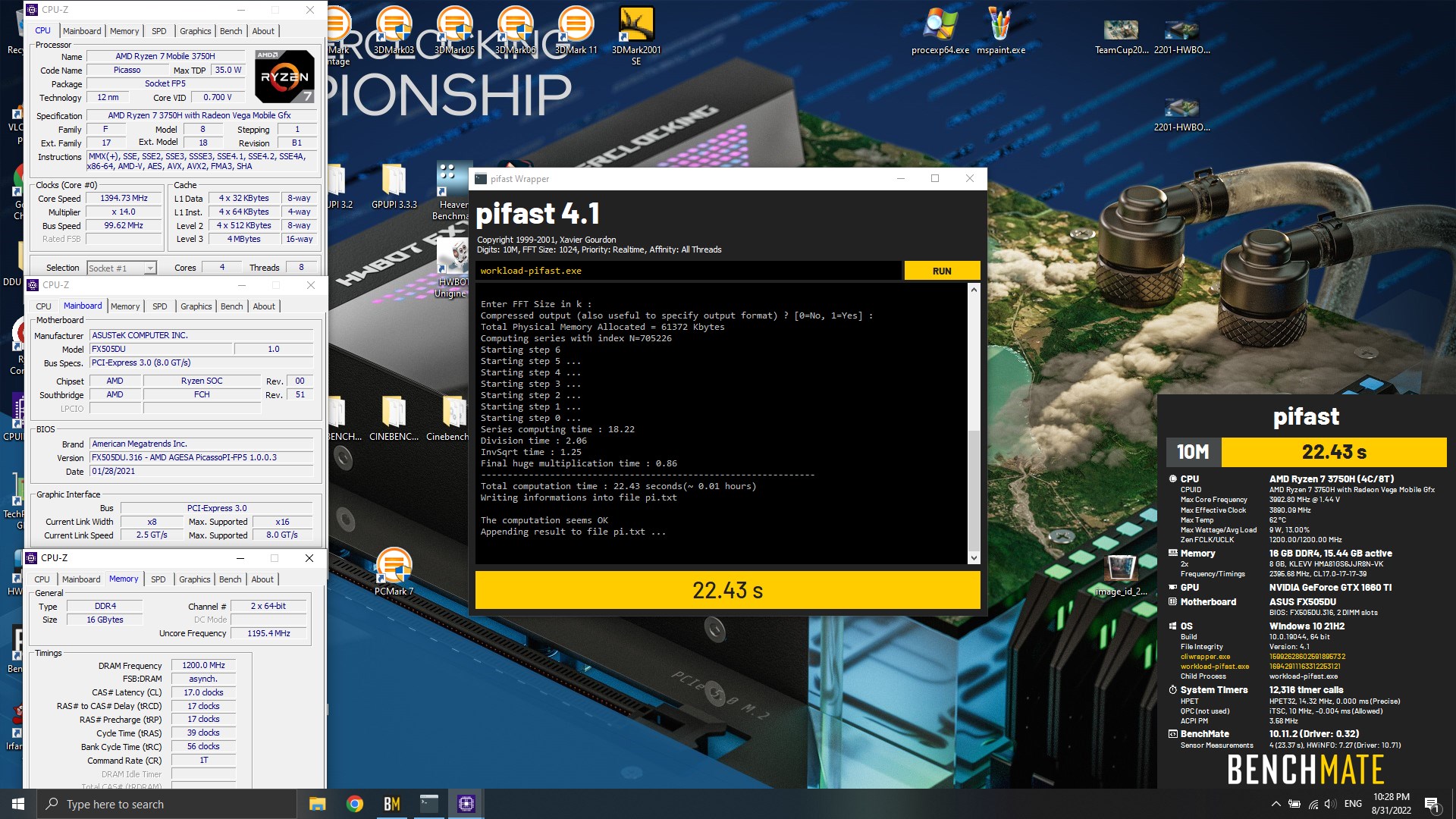Click the RUN button in pifast Wrapper
The height and width of the screenshot is (819, 1456).
942,271
